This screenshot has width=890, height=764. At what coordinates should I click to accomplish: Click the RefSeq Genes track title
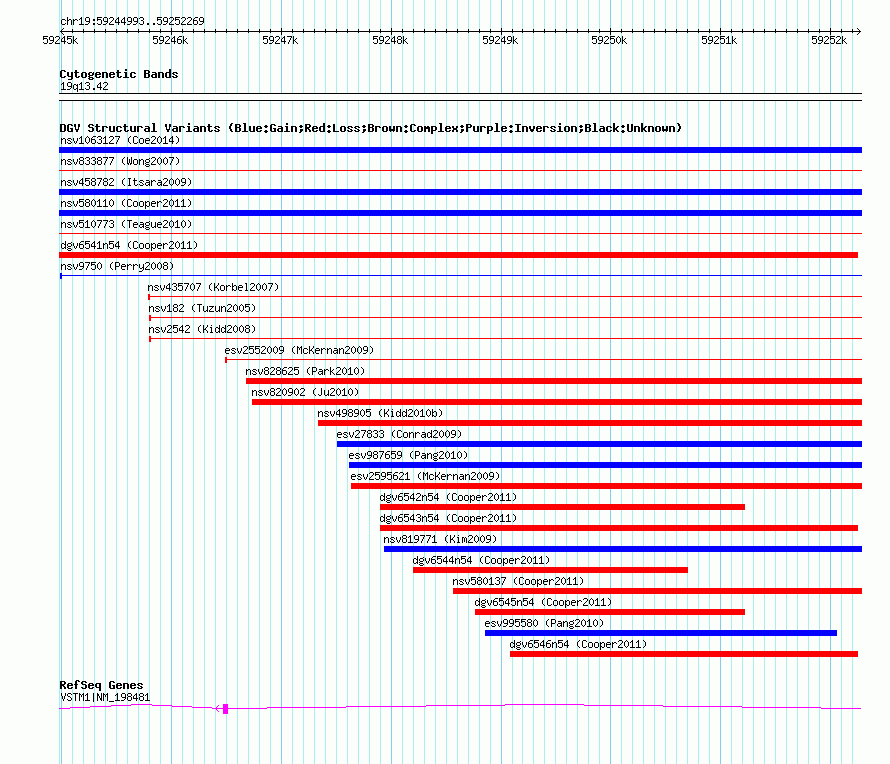(101, 685)
